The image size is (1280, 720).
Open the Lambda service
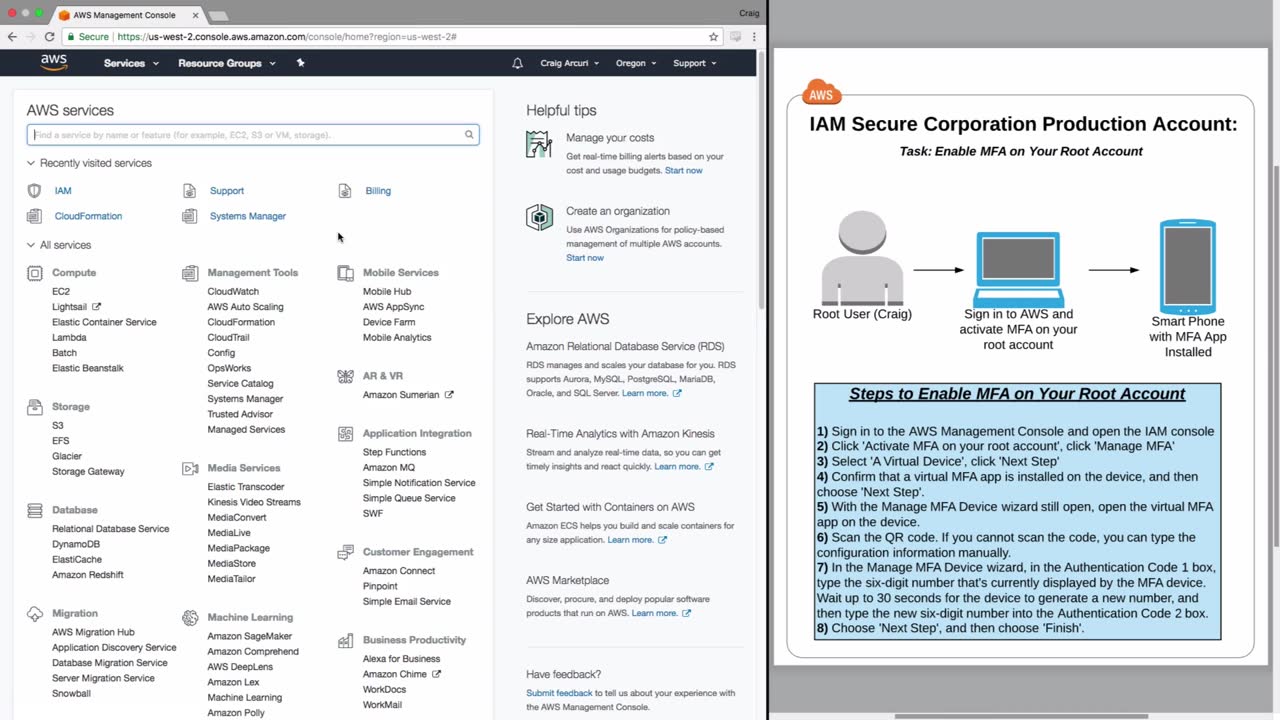click(x=69, y=338)
